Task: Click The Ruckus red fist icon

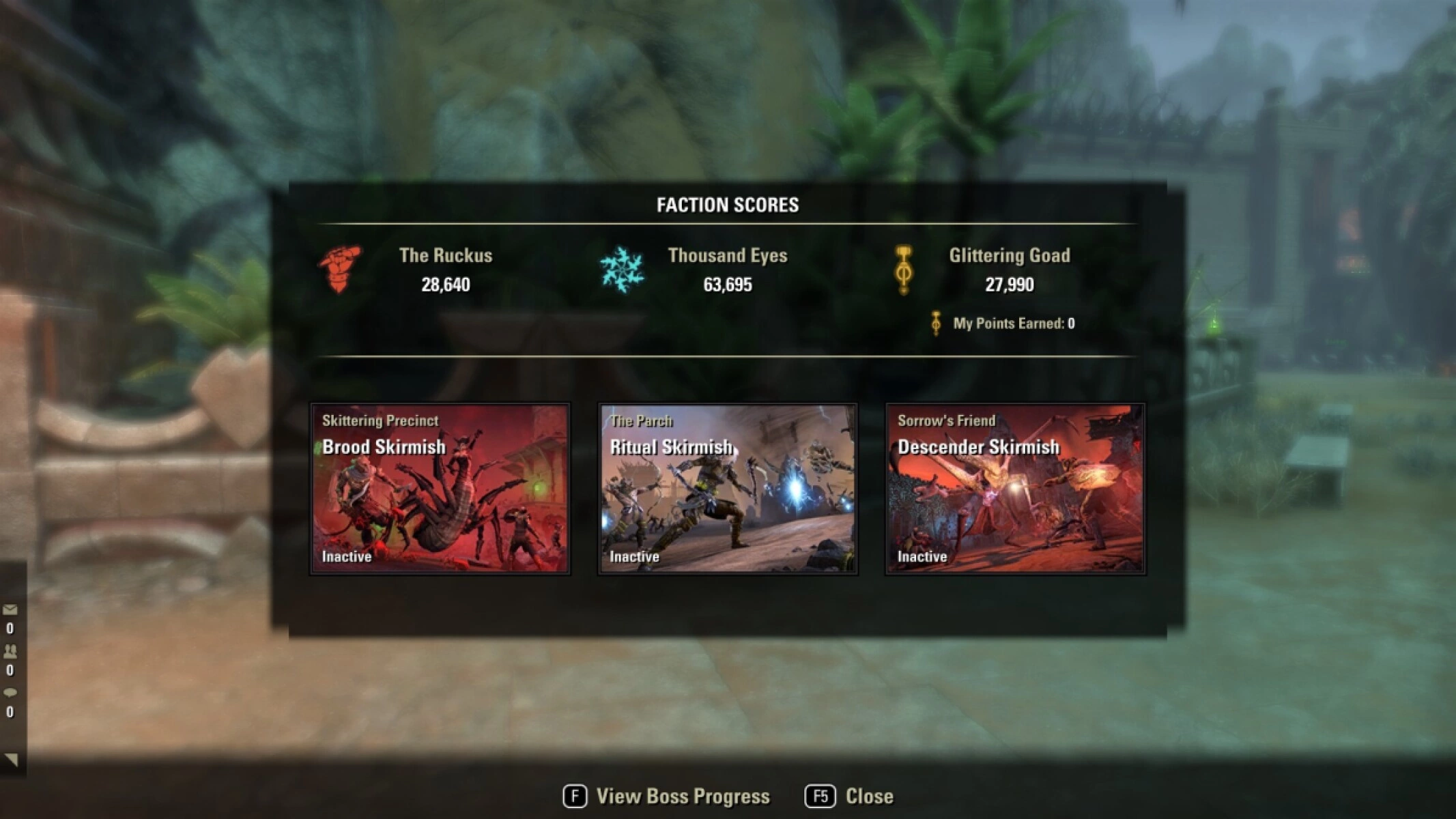Action: 340,269
